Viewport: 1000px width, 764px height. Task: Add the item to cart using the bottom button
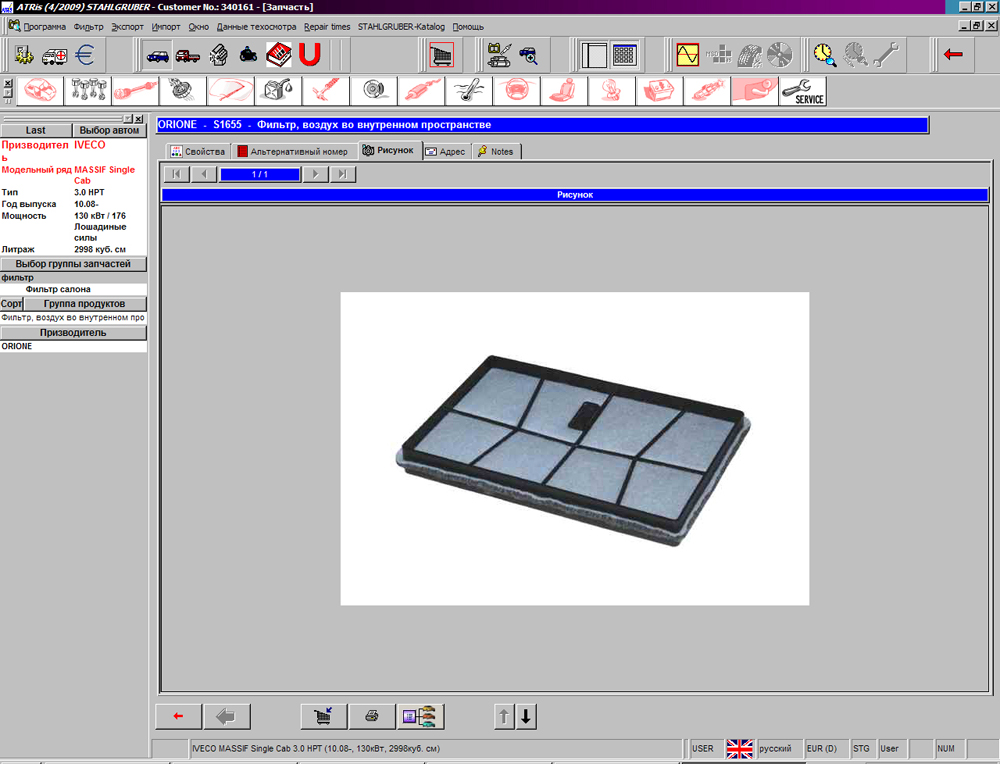click(x=324, y=716)
